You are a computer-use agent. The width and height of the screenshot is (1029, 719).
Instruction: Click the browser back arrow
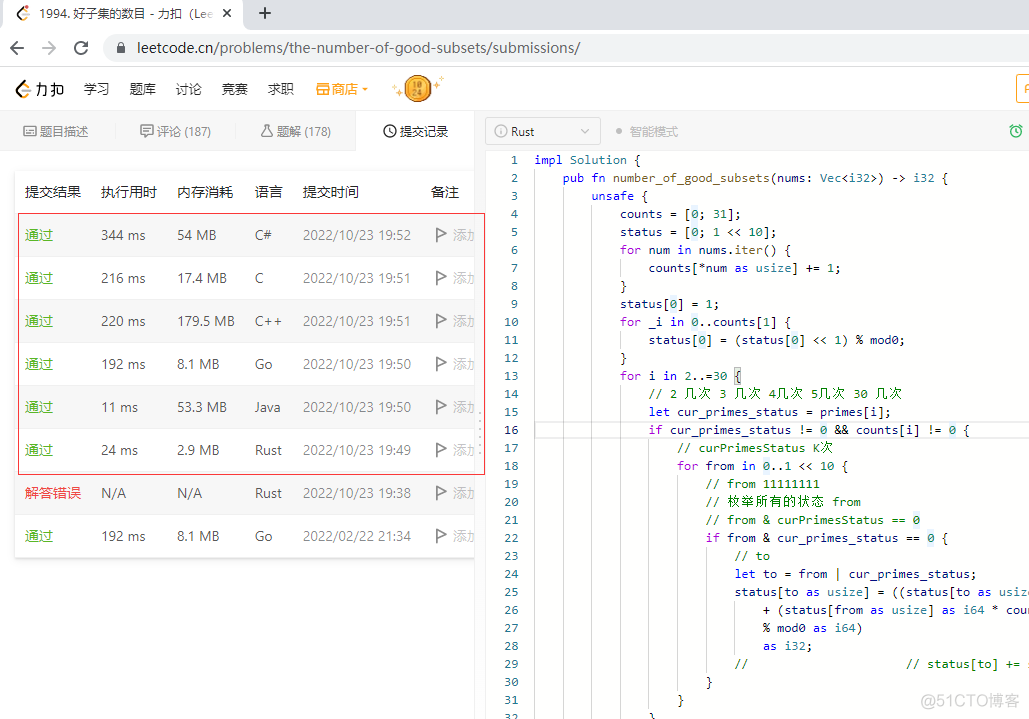click(x=18, y=48)
